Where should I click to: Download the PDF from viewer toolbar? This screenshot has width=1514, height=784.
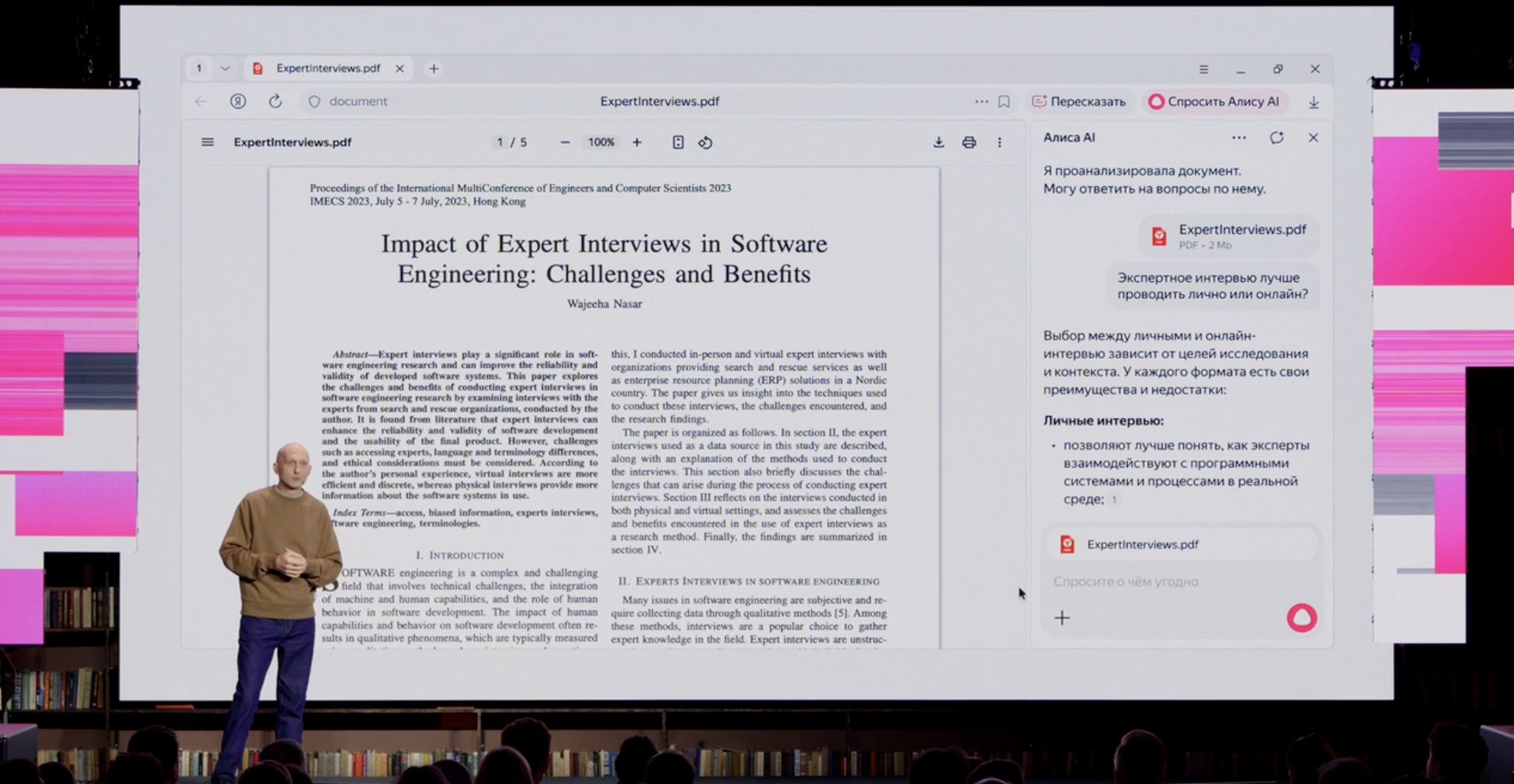[939, 142]
